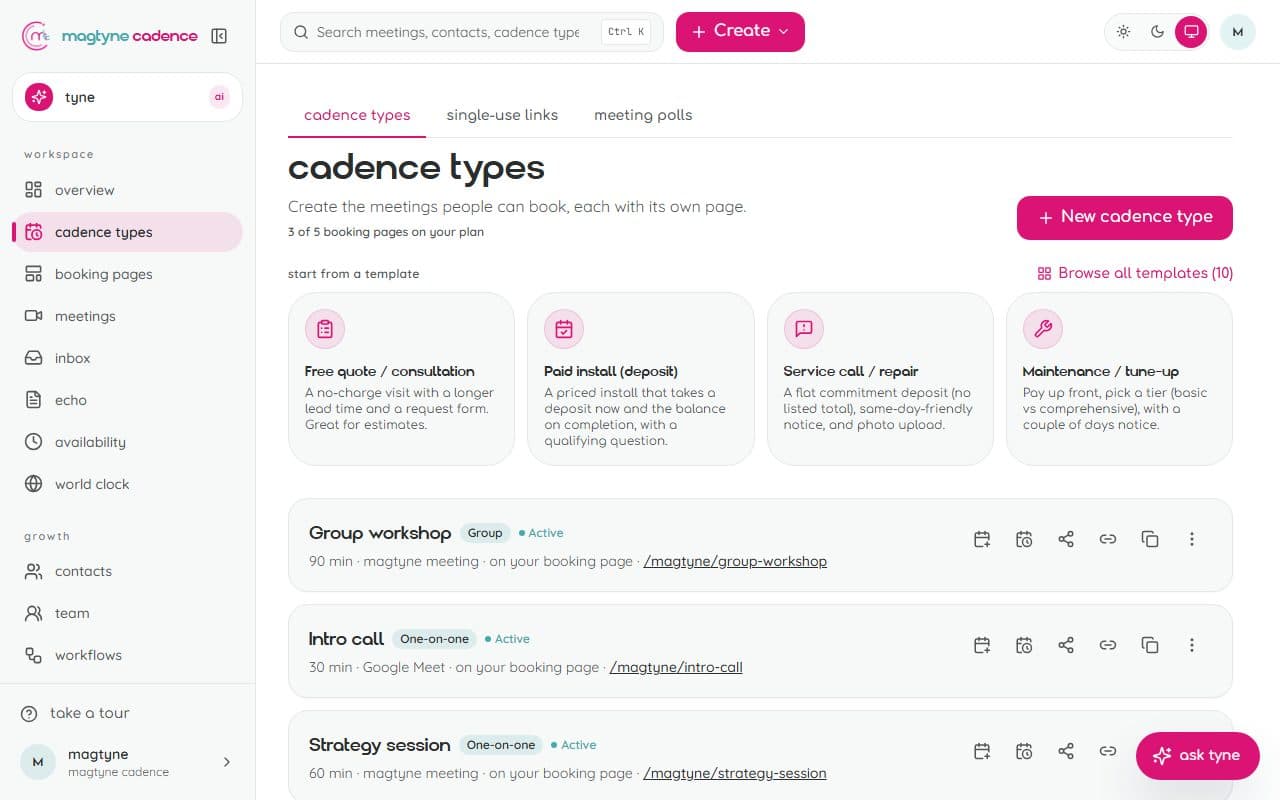Choose Maintenance / tune-up template

pyautogui.click(x=1119, y=379)
